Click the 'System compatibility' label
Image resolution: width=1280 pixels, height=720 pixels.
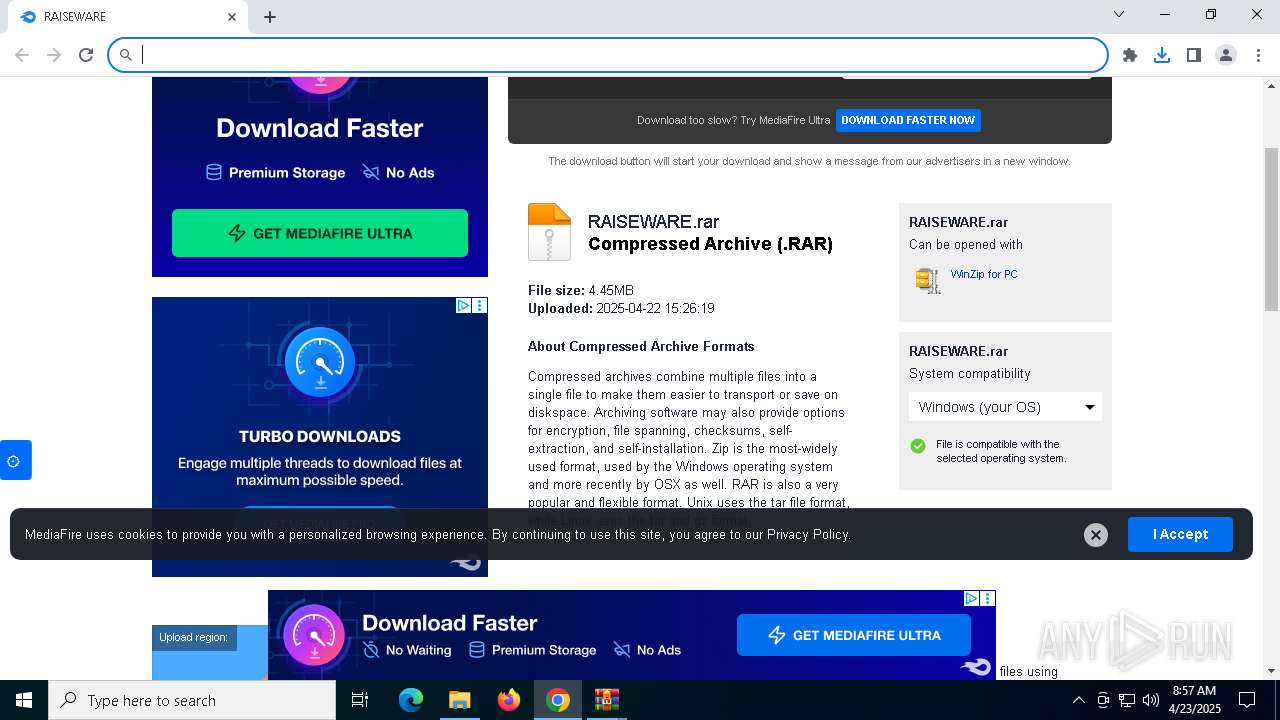tap(969, 373)
